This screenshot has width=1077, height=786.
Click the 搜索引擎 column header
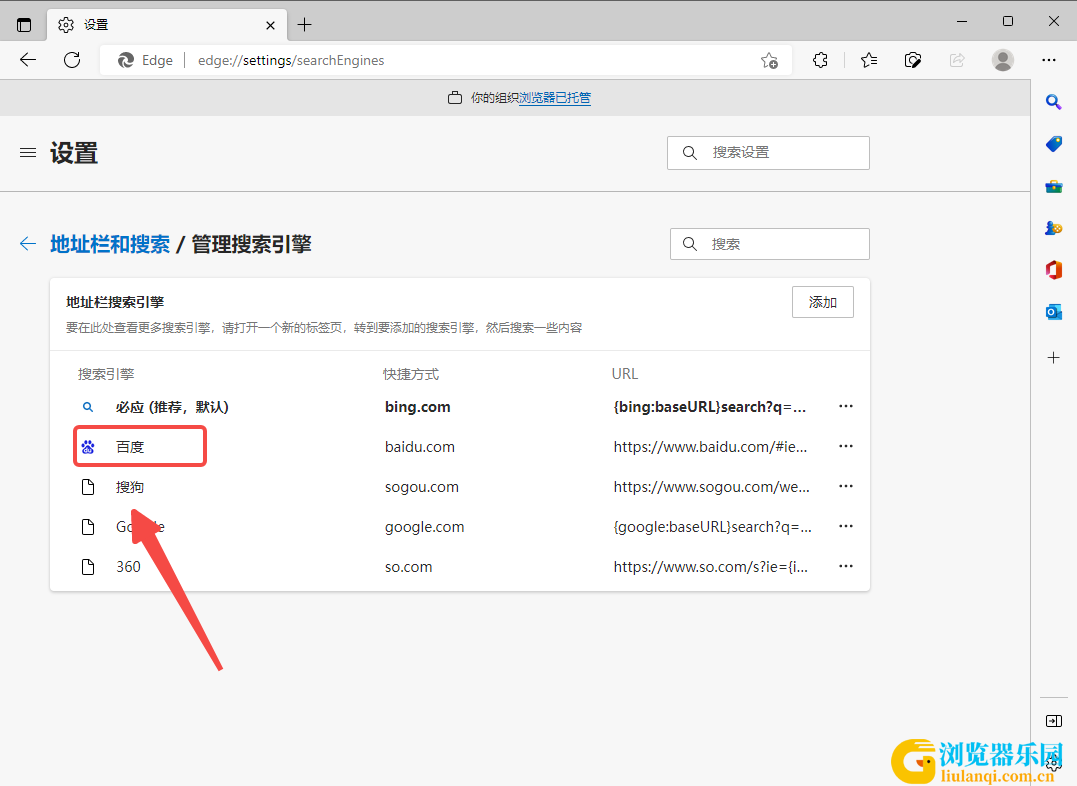click(106, 374)
